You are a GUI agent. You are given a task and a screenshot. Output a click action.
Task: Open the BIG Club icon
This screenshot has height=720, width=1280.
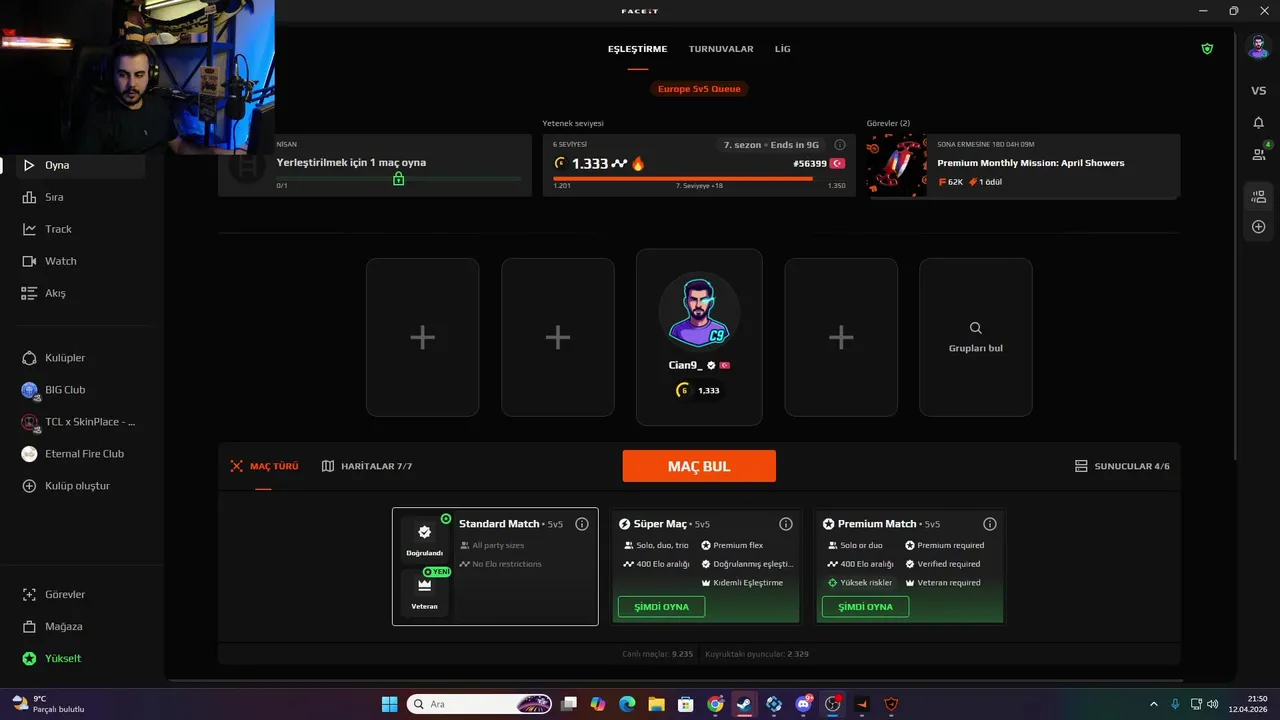click(29, 390)
